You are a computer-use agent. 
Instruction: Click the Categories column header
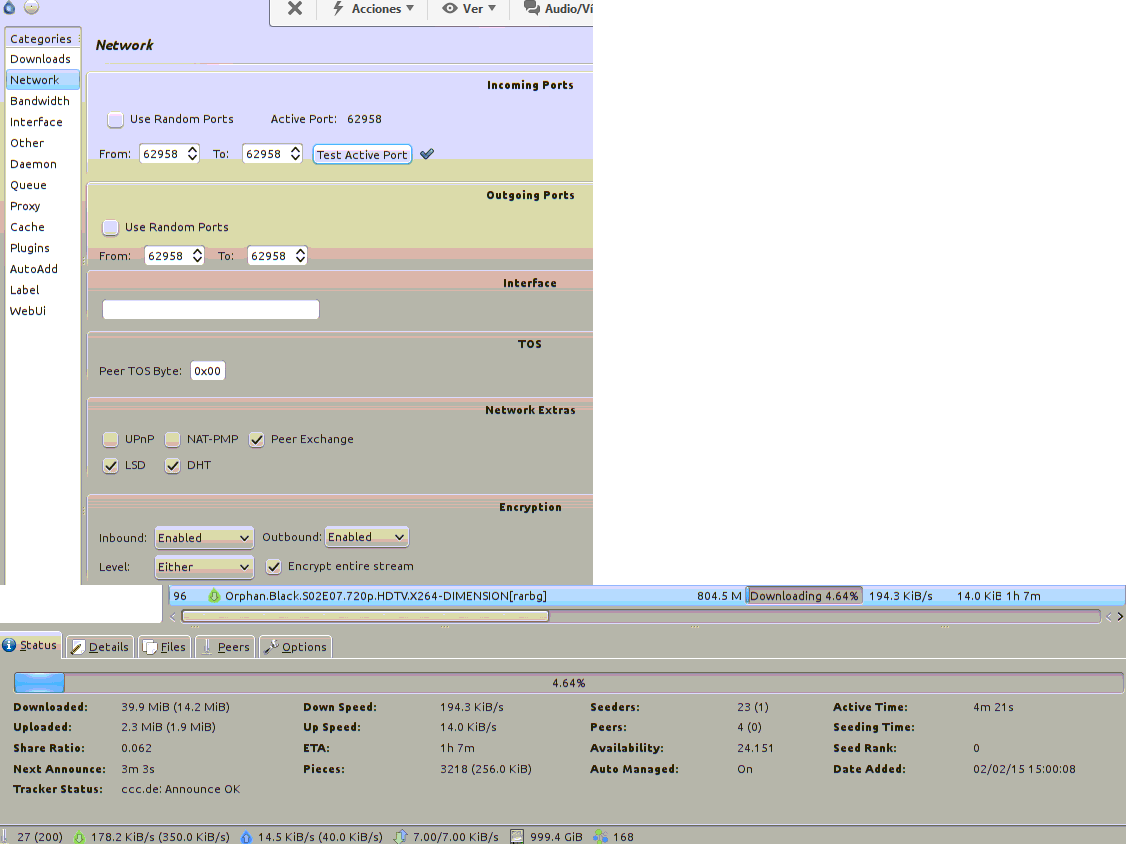click(42, 38)
